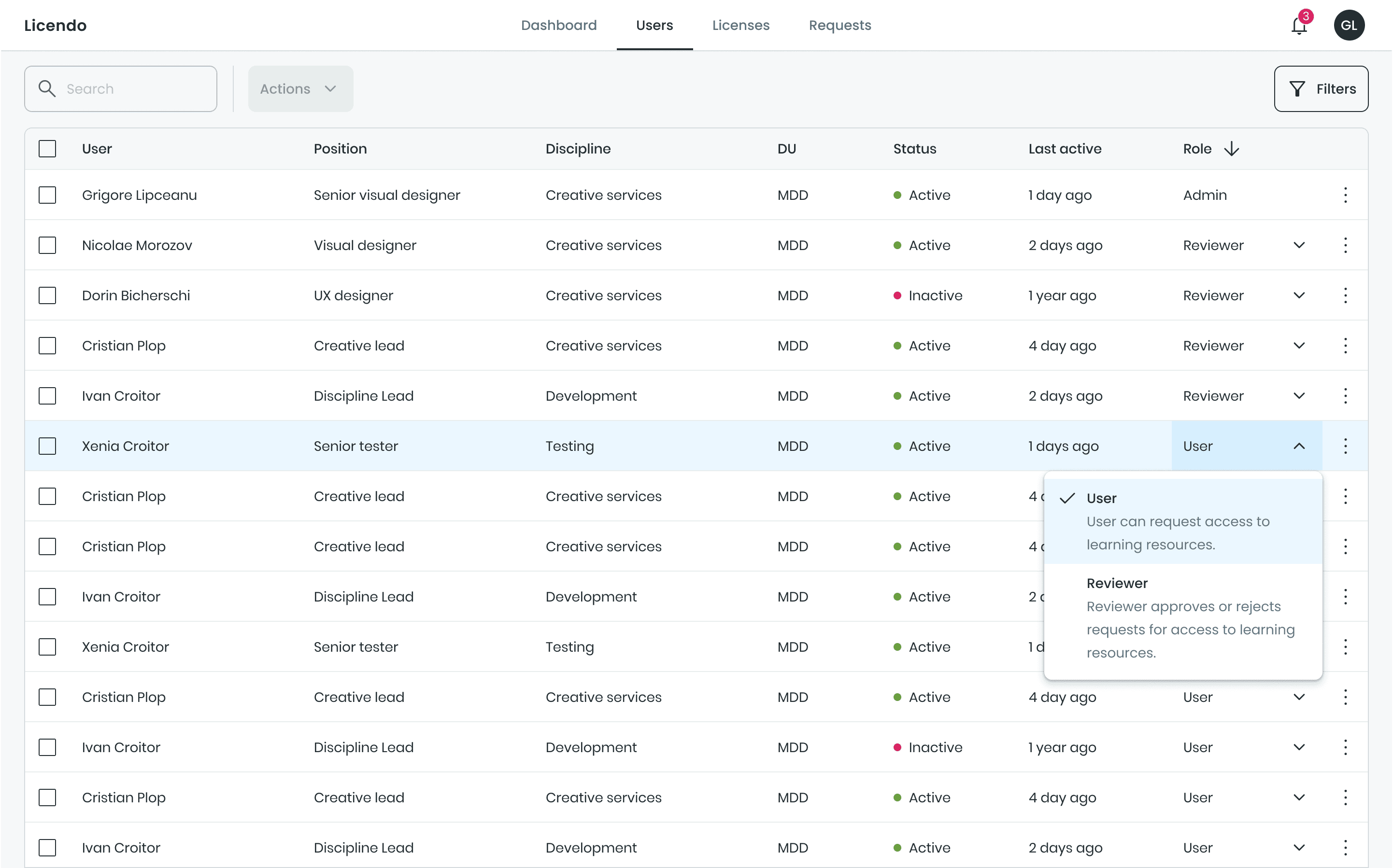Click the search magnifier icon
1393x868 pixels.
[x=46, y=88]
